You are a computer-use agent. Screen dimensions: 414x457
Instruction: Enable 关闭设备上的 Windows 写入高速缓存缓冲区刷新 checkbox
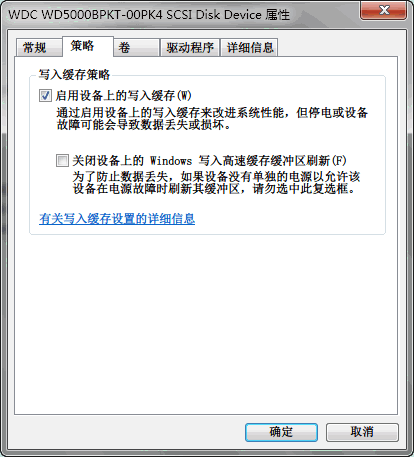pos(62,160)
